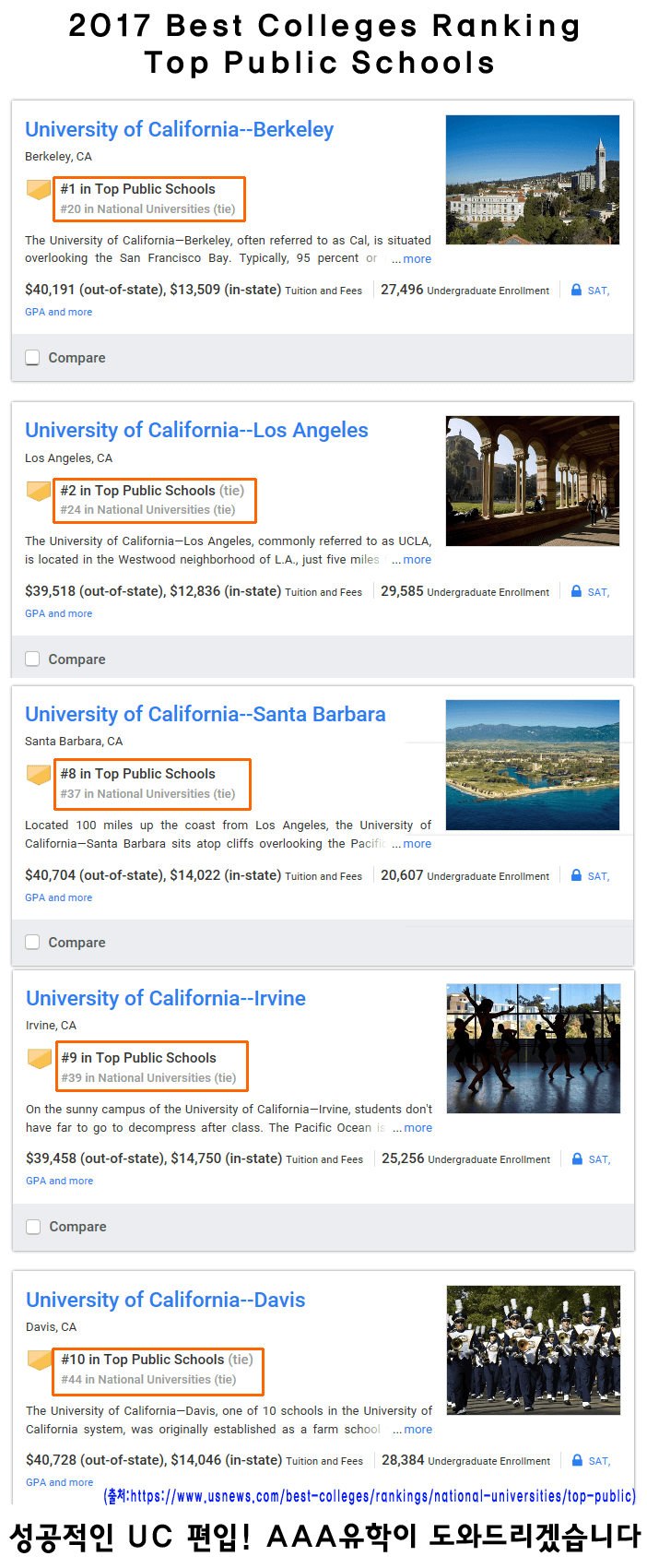Click the lock icon in Irvine's listing
The height and width of the screenshot is (1568, 647).
coord(577,1158)
